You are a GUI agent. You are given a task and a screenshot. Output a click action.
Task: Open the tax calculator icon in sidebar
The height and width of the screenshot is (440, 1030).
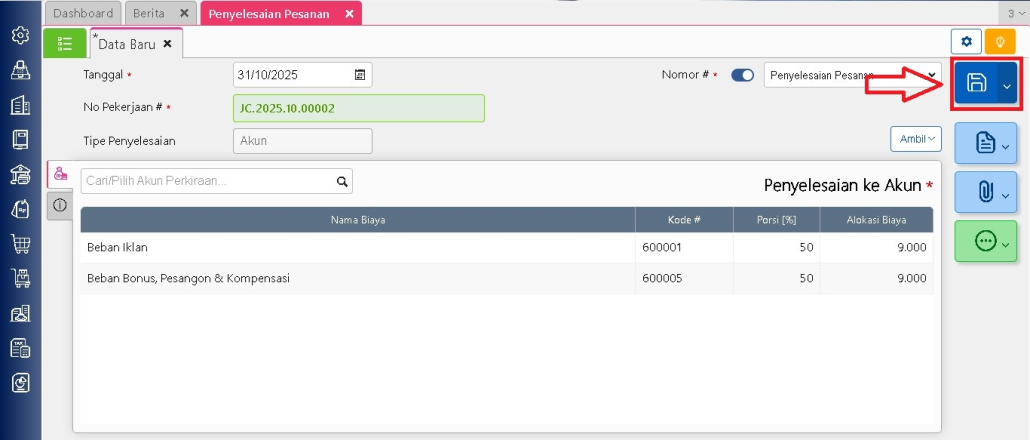[20, 348]
